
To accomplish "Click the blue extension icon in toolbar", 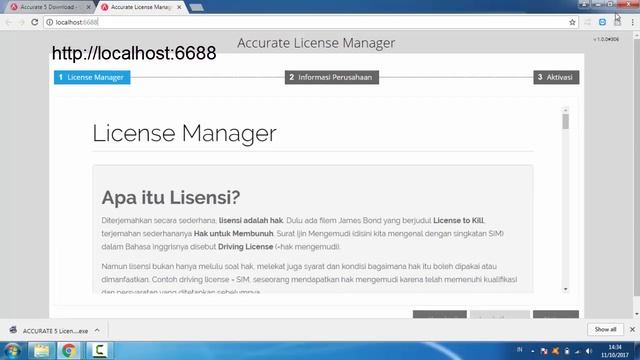I will point(602,22).
